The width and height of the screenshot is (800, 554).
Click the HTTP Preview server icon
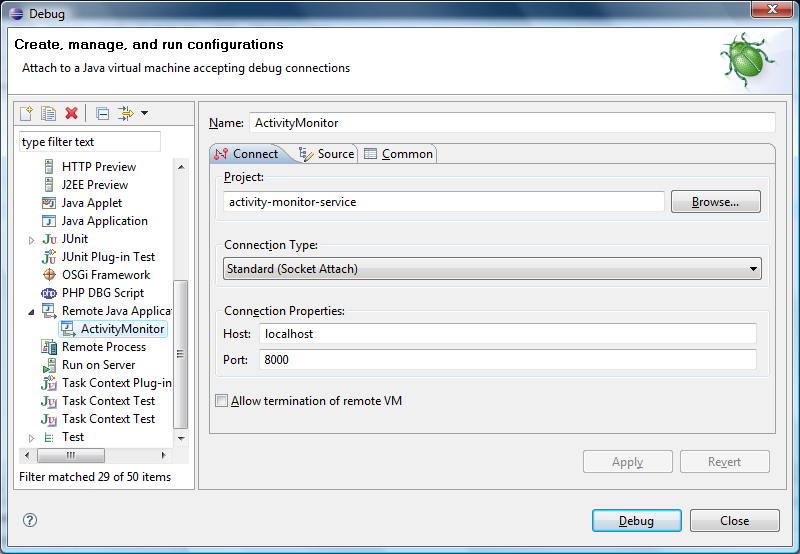click(x=49, y=167)
